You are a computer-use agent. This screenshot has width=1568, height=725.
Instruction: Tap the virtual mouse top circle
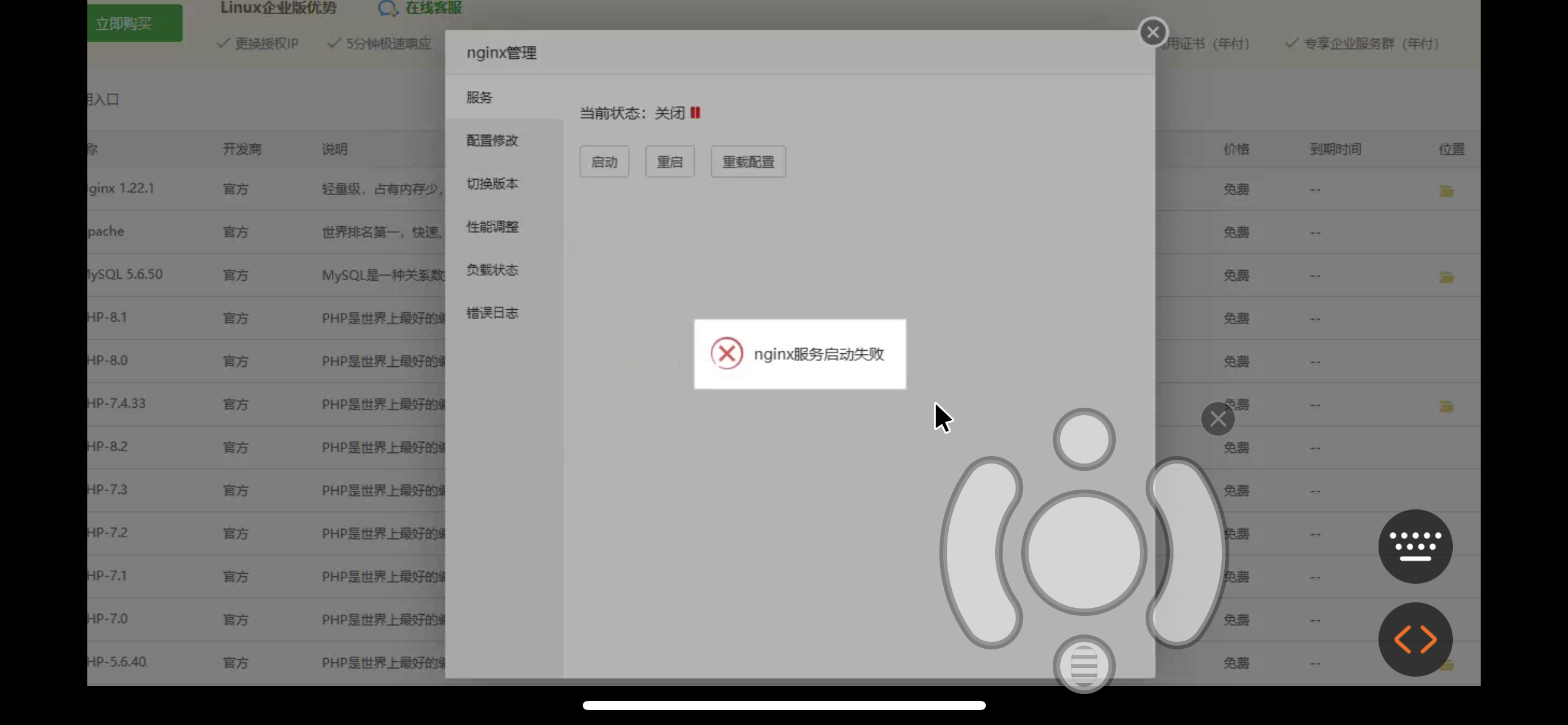point(1084,439)
